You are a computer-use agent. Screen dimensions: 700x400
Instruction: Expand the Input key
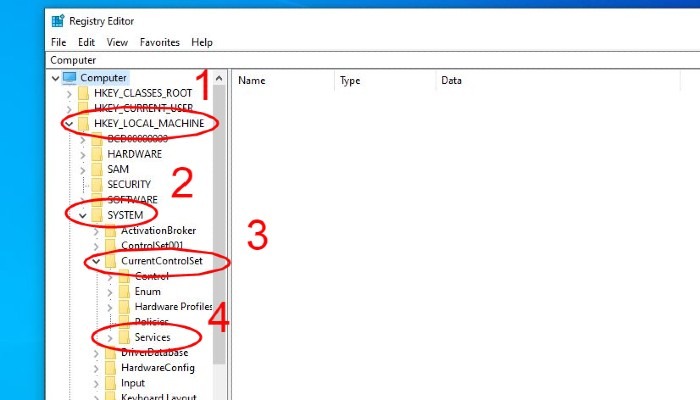(x=96, y=384)
